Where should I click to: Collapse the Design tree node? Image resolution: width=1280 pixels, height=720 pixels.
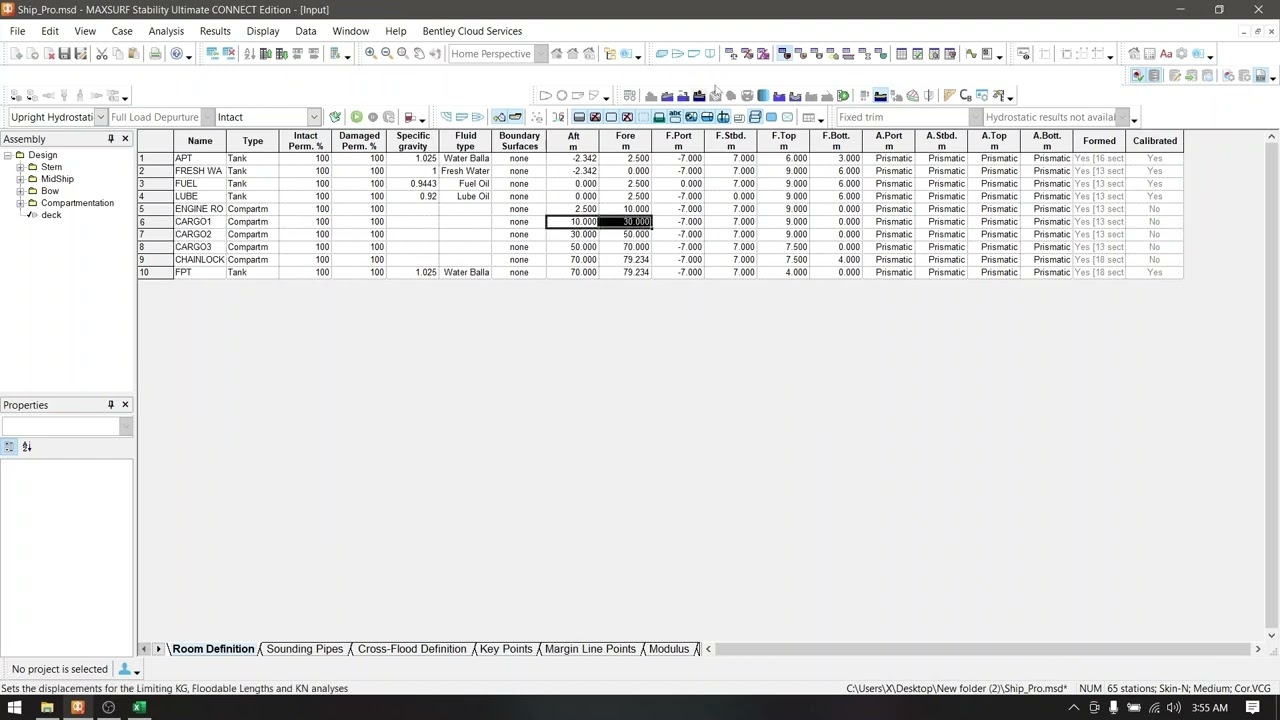7,155
